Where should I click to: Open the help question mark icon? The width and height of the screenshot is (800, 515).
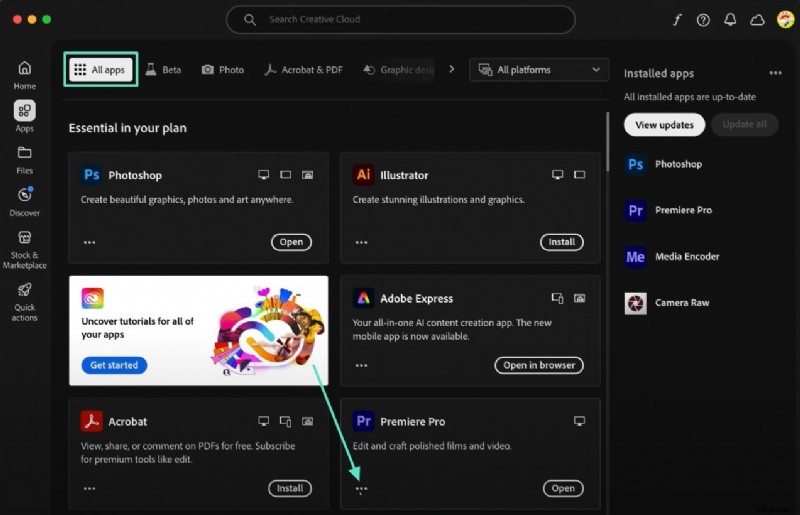pos(703,20)
